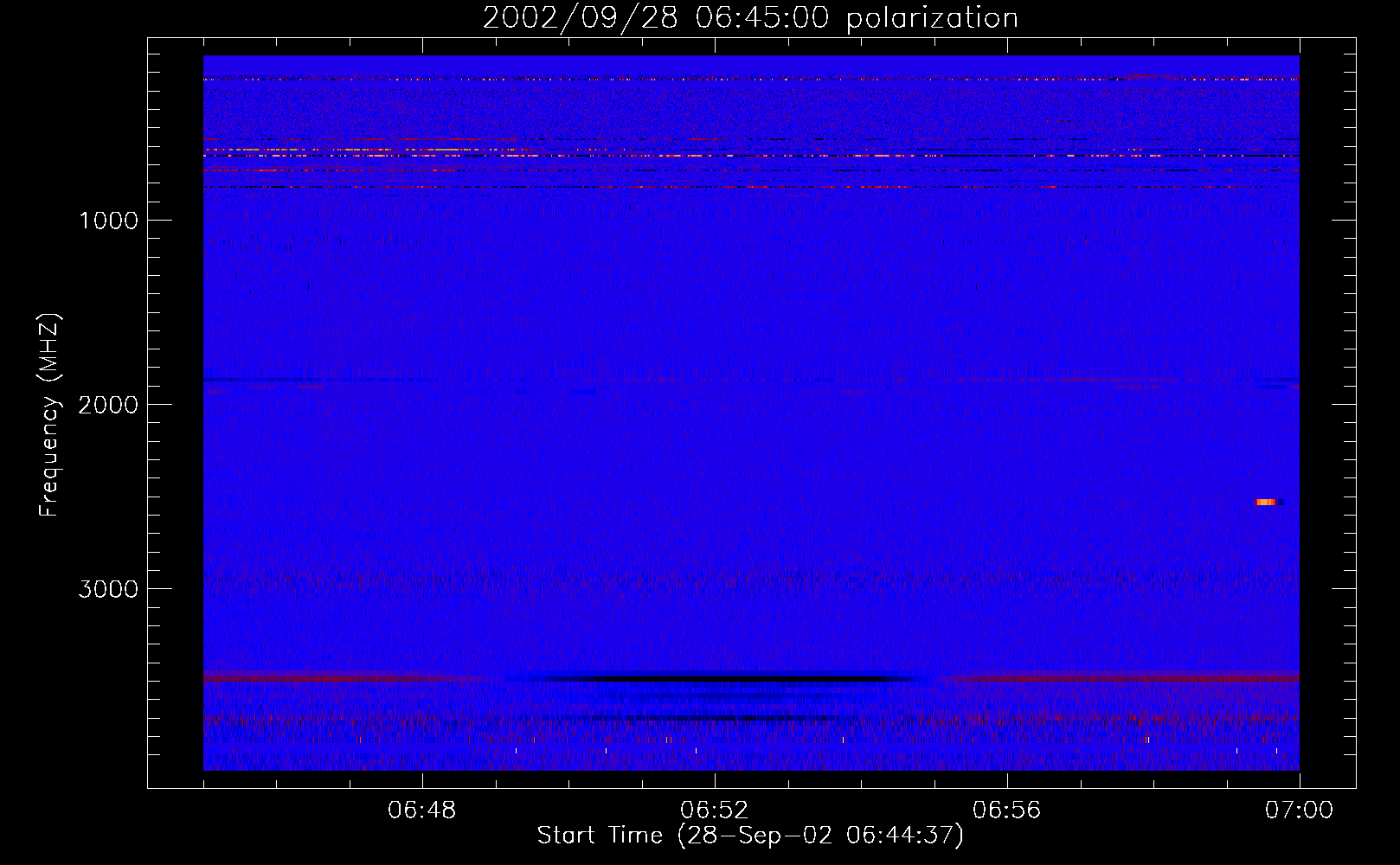Select the 'Frequency (MHZ)' y-axis label
Image resolution: width=1400 pixels, height=865 pixels.
point(49,415)
